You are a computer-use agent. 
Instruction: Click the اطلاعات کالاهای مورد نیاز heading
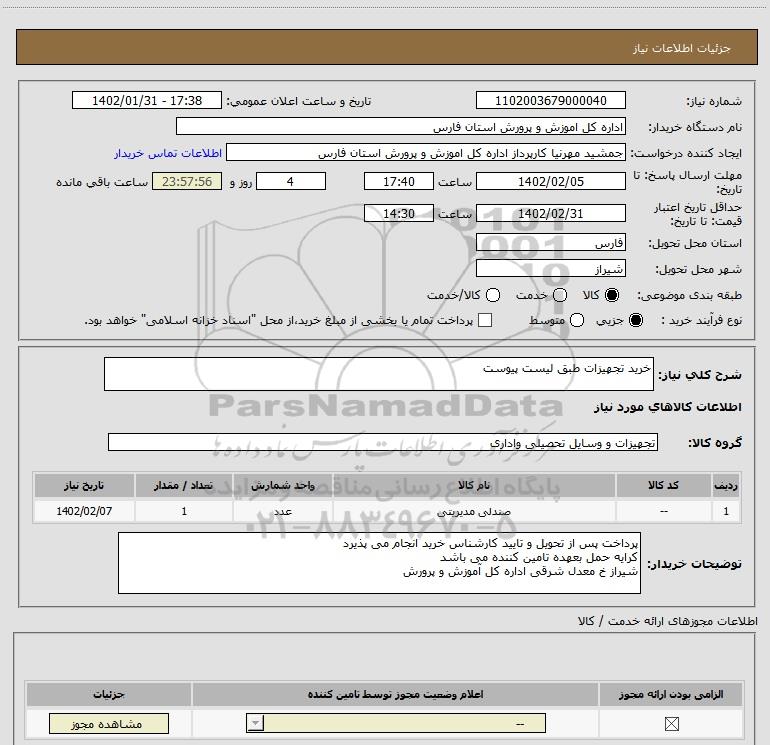tap(667, 407)
